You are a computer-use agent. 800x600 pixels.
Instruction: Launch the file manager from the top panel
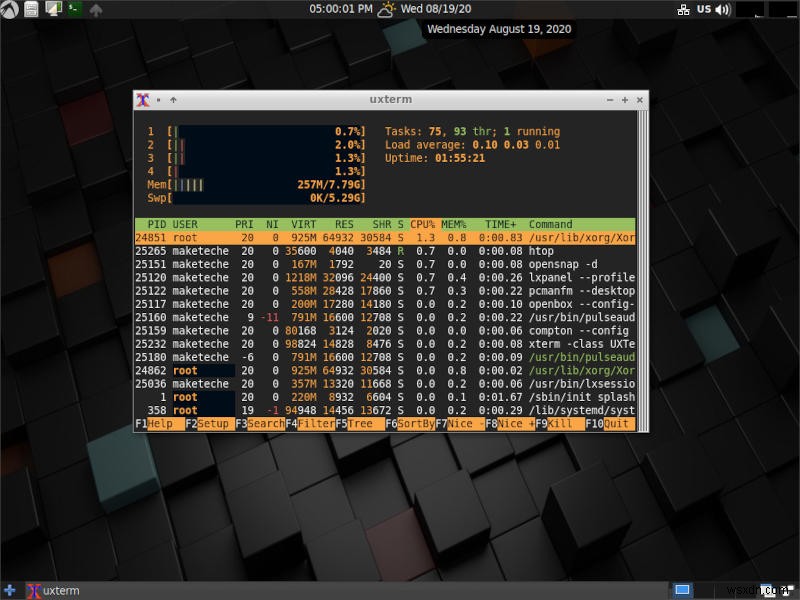[30, 9]
